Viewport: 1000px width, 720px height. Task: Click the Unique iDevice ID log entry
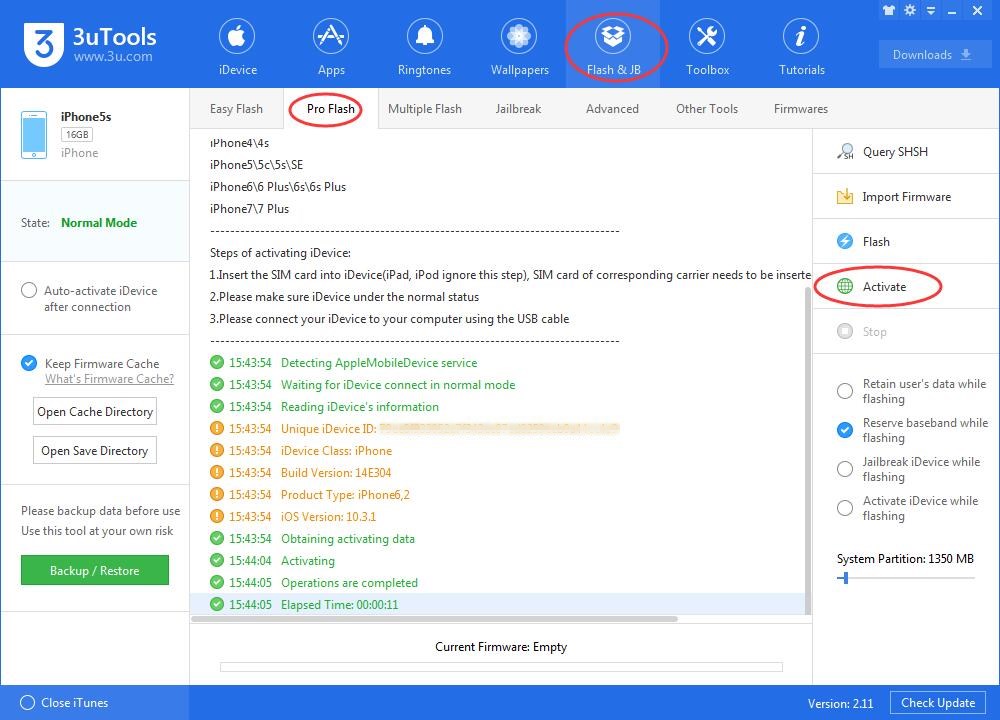coord(415,429)
